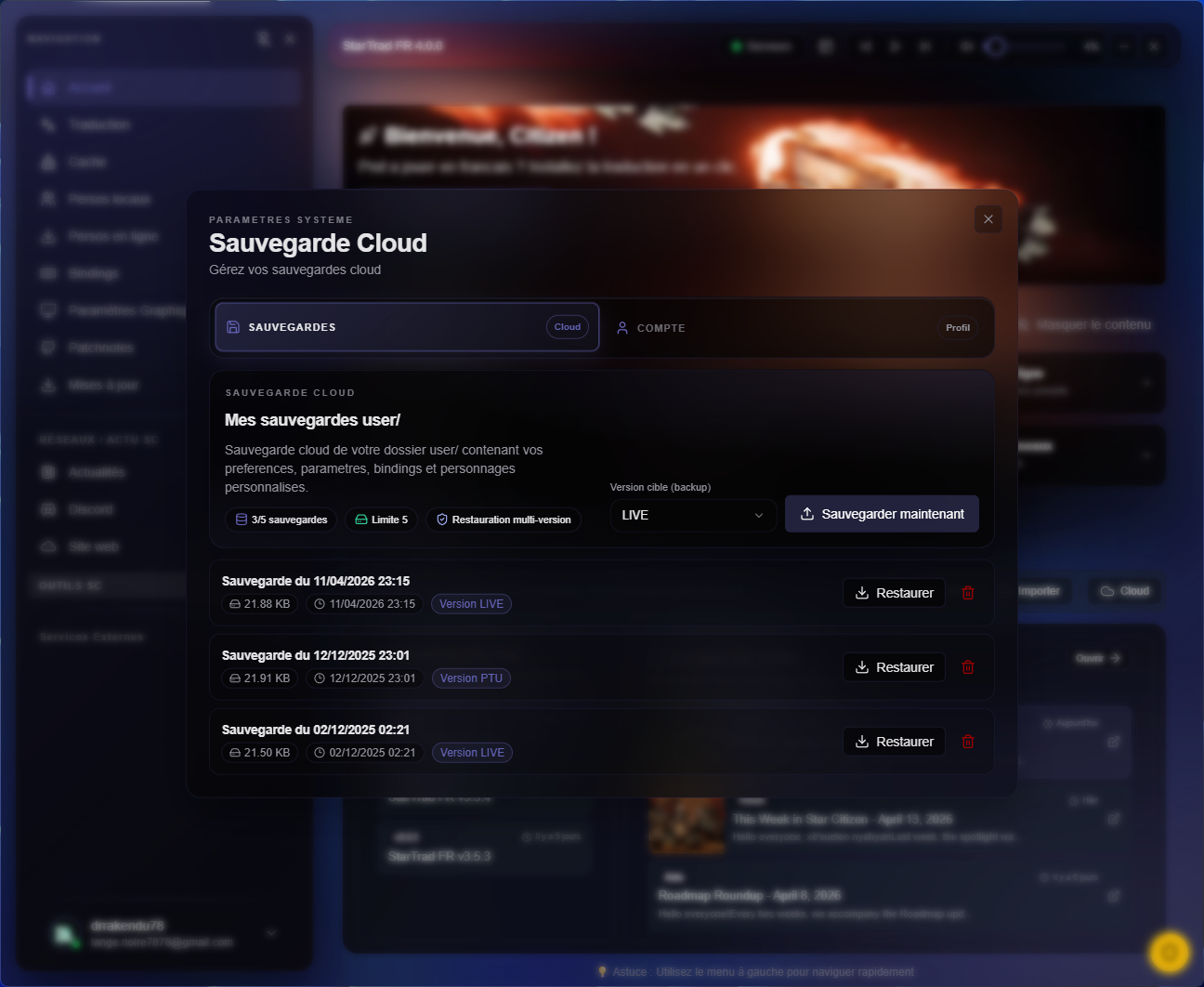The image size is (1204, 987).
Task: Mute the volume in the title bar
Action: [964, 46]
